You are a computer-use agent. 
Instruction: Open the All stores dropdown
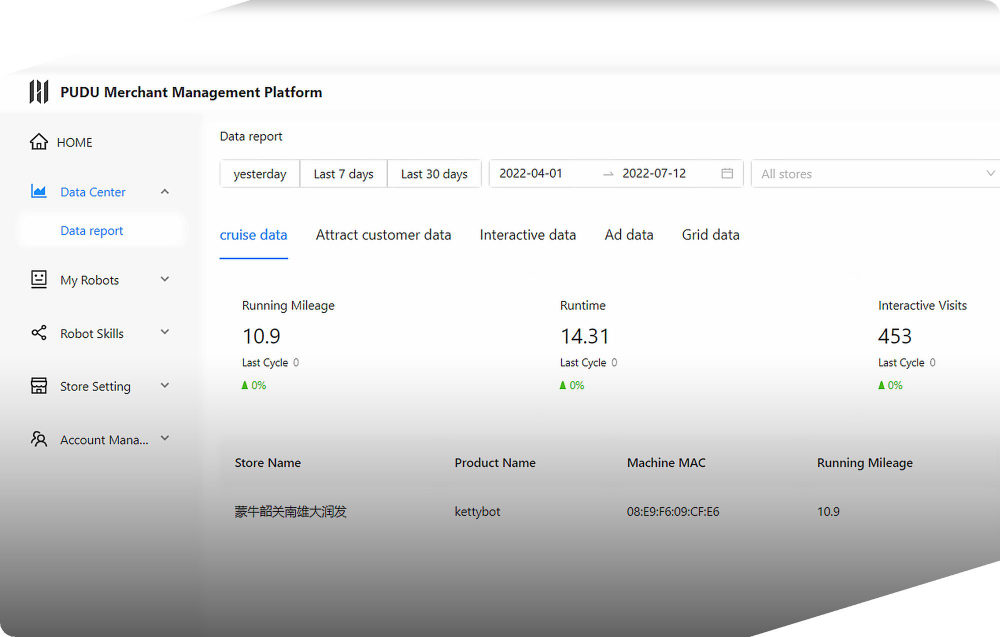coord(876,173)
